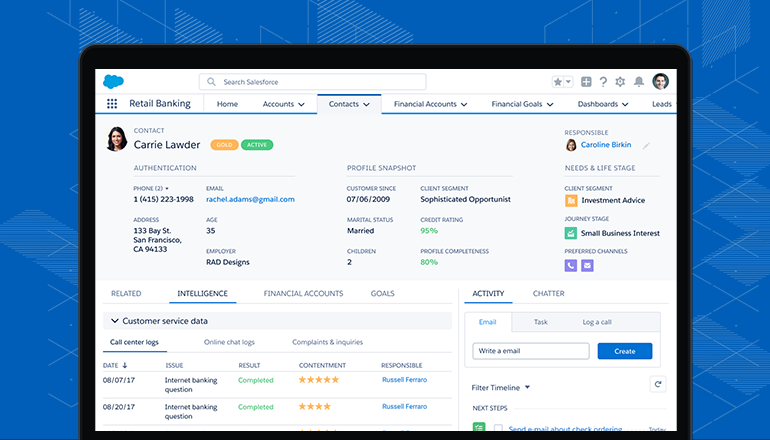Screen dimensions: 770x440
Task: Open the notifications bell icon
Action: click(639, 82)
